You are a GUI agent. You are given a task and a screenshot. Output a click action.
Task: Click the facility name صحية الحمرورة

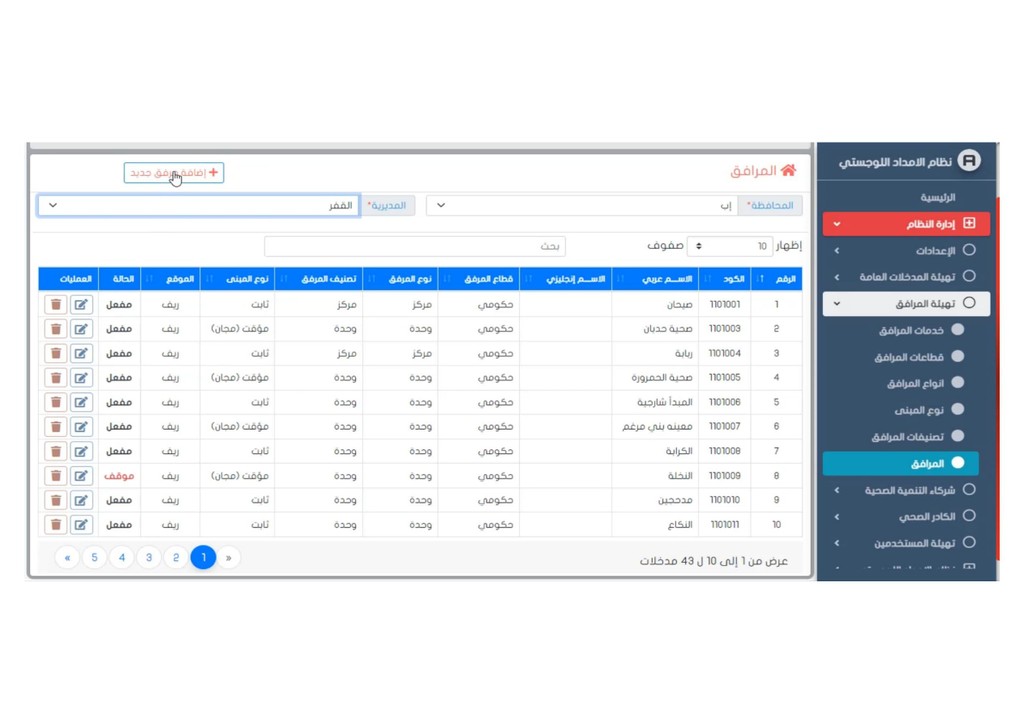coord(662,377)
